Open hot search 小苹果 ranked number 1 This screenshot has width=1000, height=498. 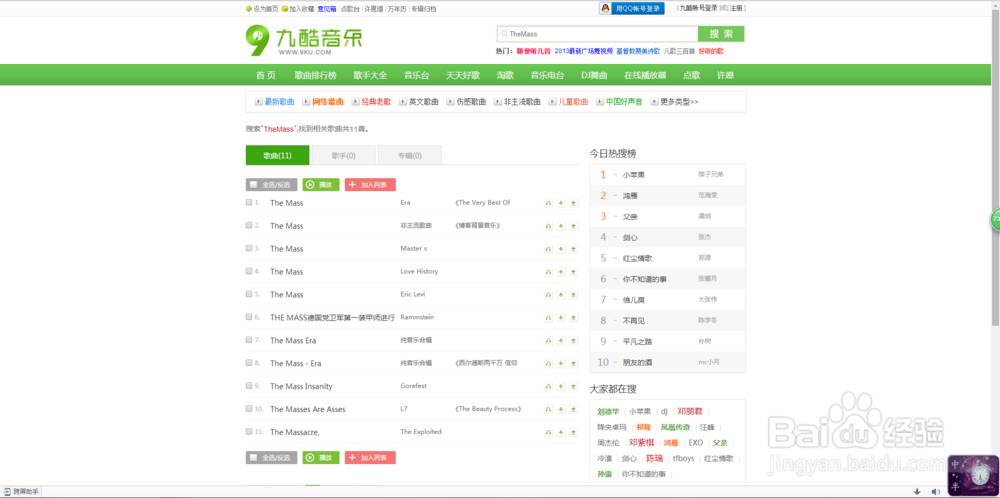pos(633,175)
